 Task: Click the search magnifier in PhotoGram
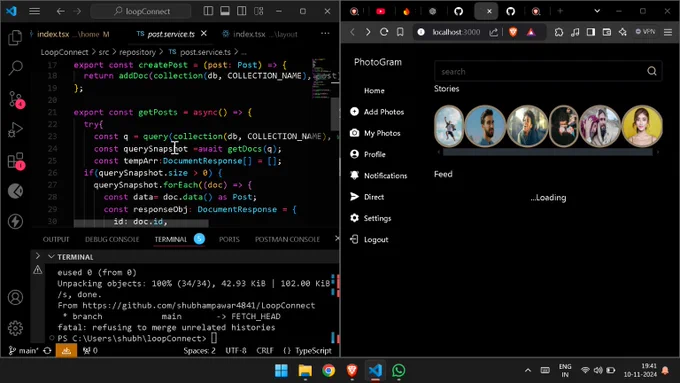651,71
